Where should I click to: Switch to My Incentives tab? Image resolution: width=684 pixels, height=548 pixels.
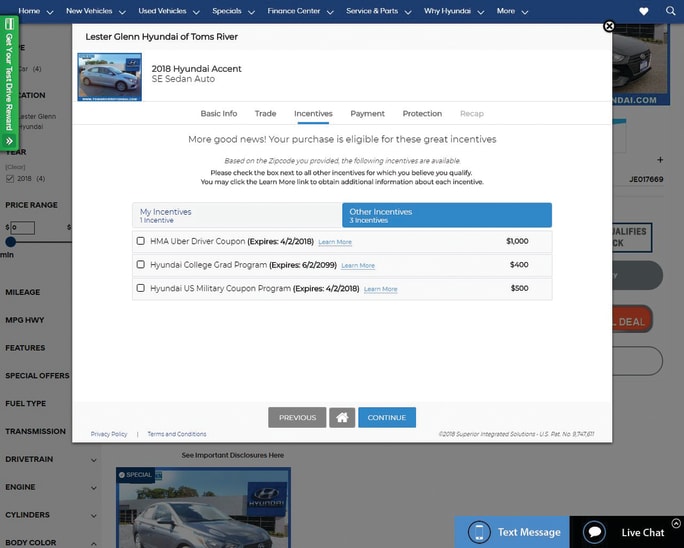236,215
